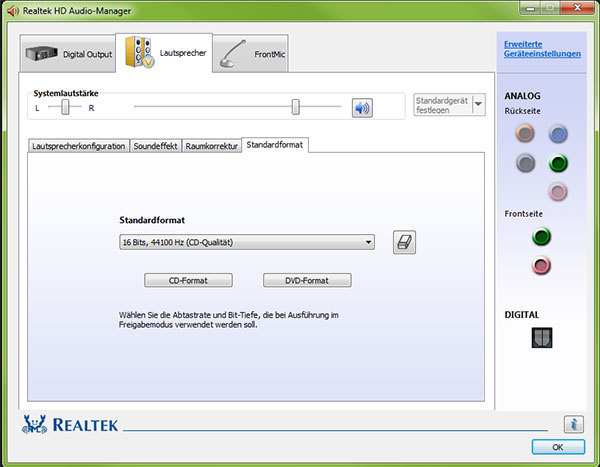The width and height of the screenshot is (600, 467).
Task: Click the DVD-Format button
Action: 307,280
